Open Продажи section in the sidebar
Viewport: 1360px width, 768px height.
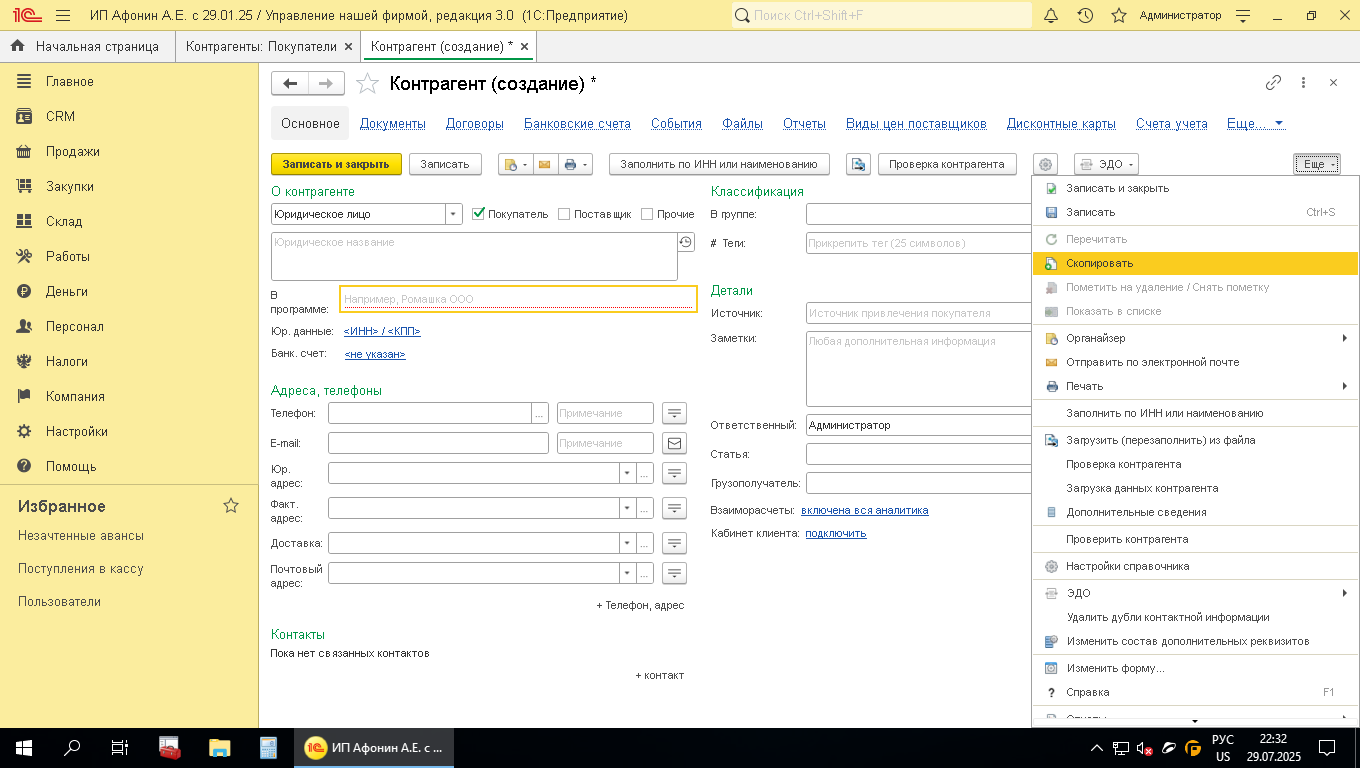(x=72, y=151)
